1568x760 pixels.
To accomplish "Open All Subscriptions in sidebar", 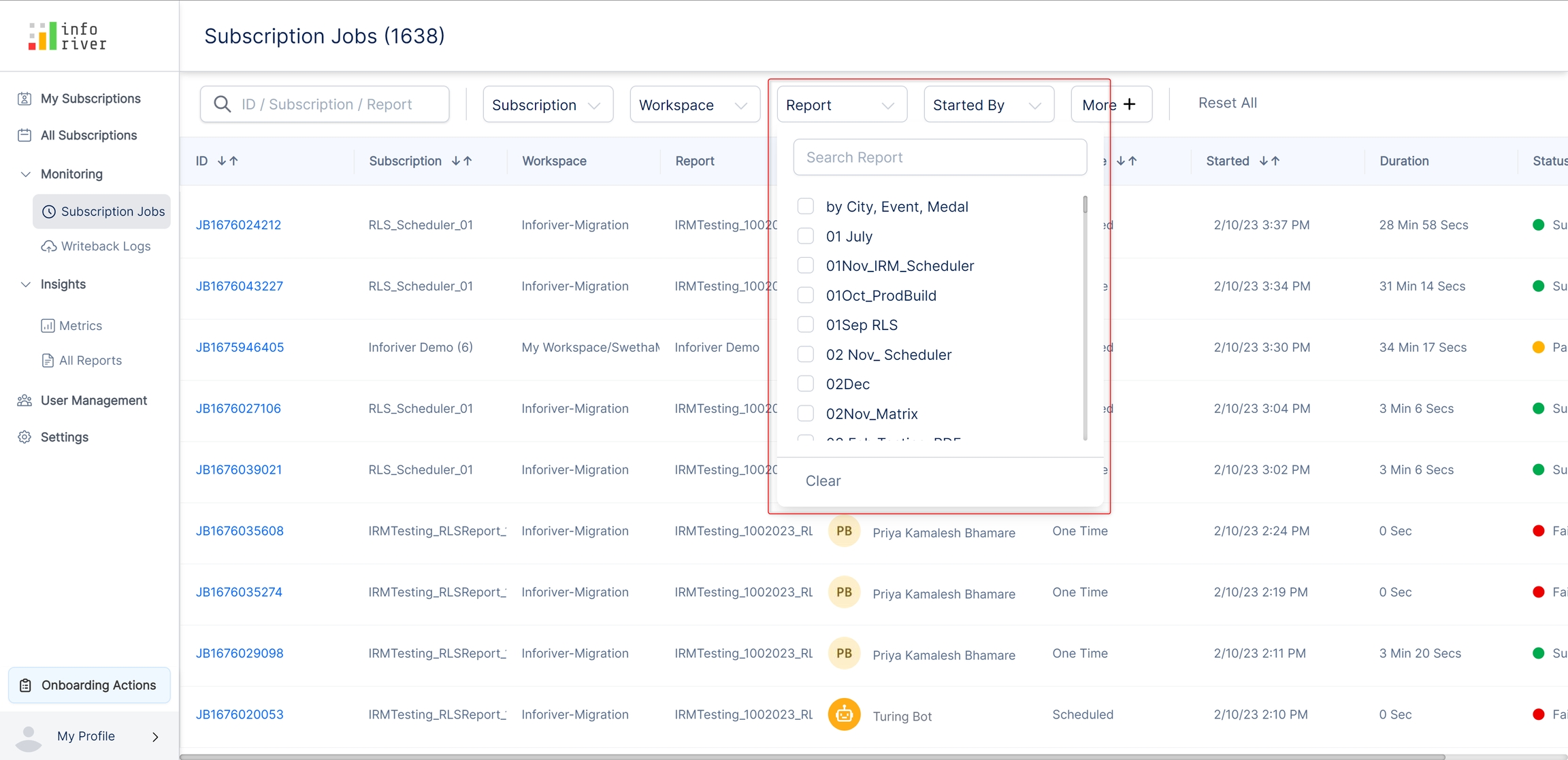I will 88,135.
